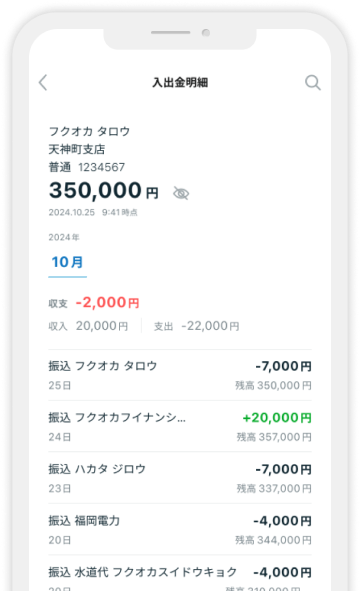The image size is (360, 591).
Task: Select the 10月 month tab
Action: pyautogui.click(x=67, y=262)
